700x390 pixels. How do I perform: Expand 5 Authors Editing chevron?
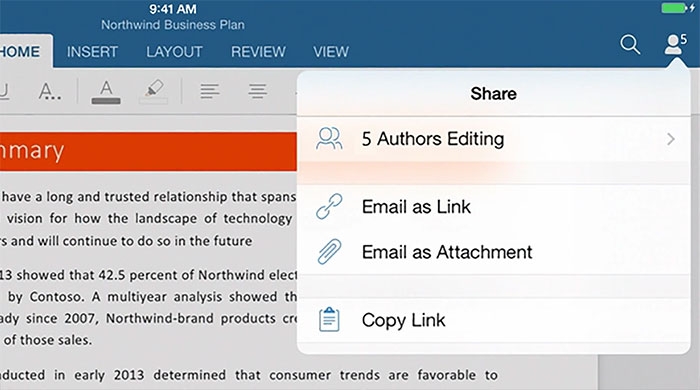(671, 139)
